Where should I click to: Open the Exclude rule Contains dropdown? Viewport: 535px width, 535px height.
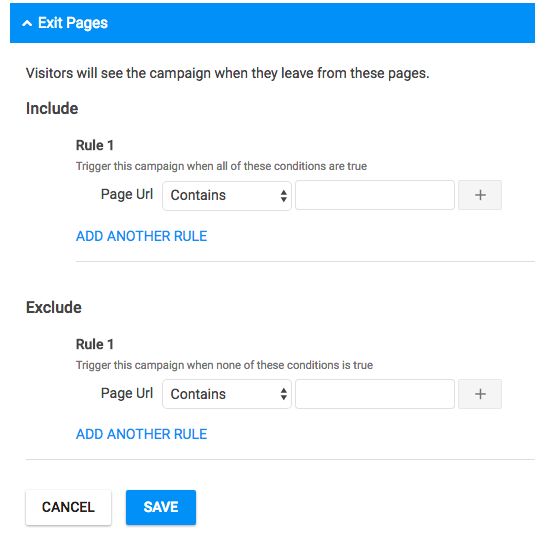(227, 394)
